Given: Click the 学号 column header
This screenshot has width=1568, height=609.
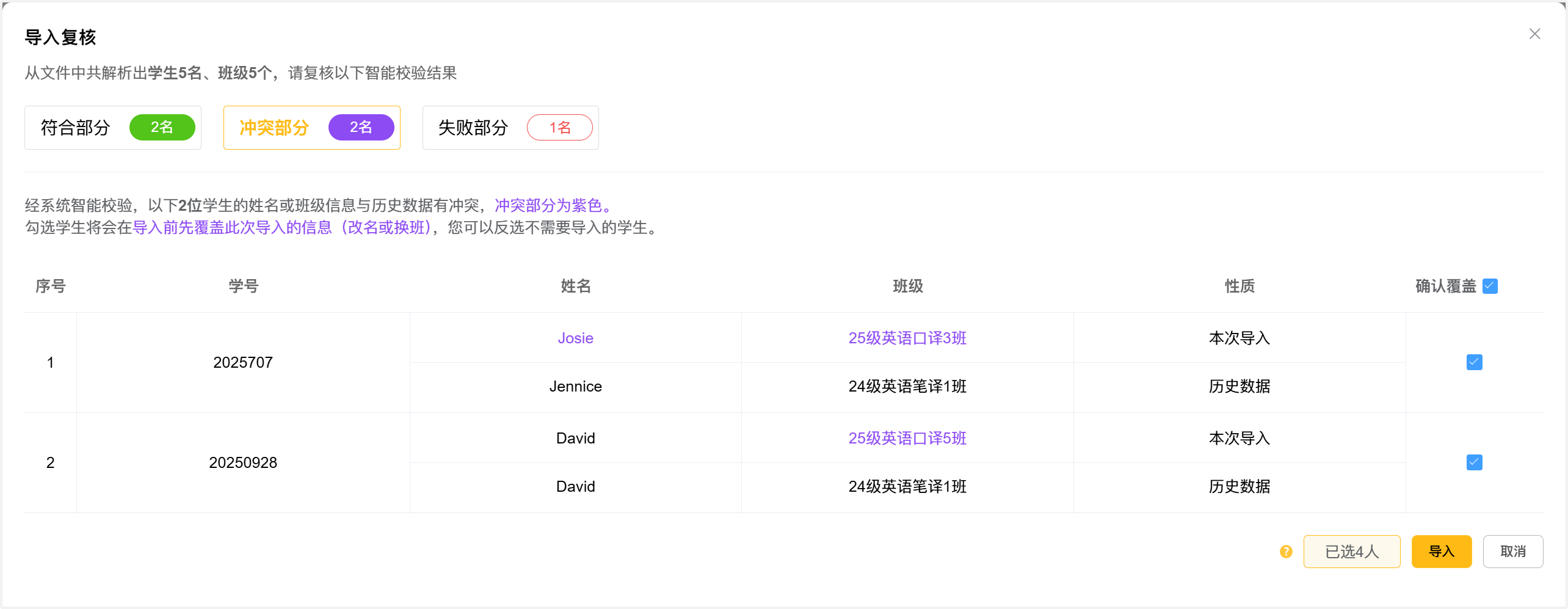Looking at the screenshot, I should coord(243,286).
